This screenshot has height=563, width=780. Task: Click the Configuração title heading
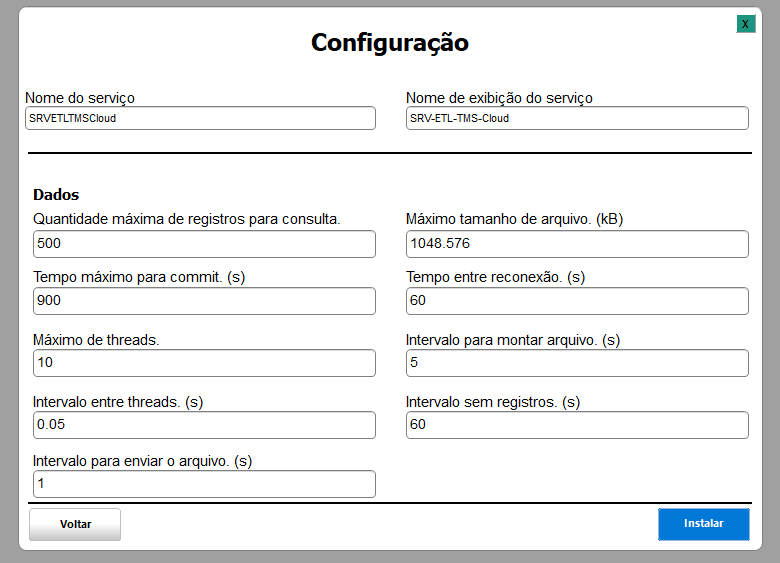click(390, 43)
